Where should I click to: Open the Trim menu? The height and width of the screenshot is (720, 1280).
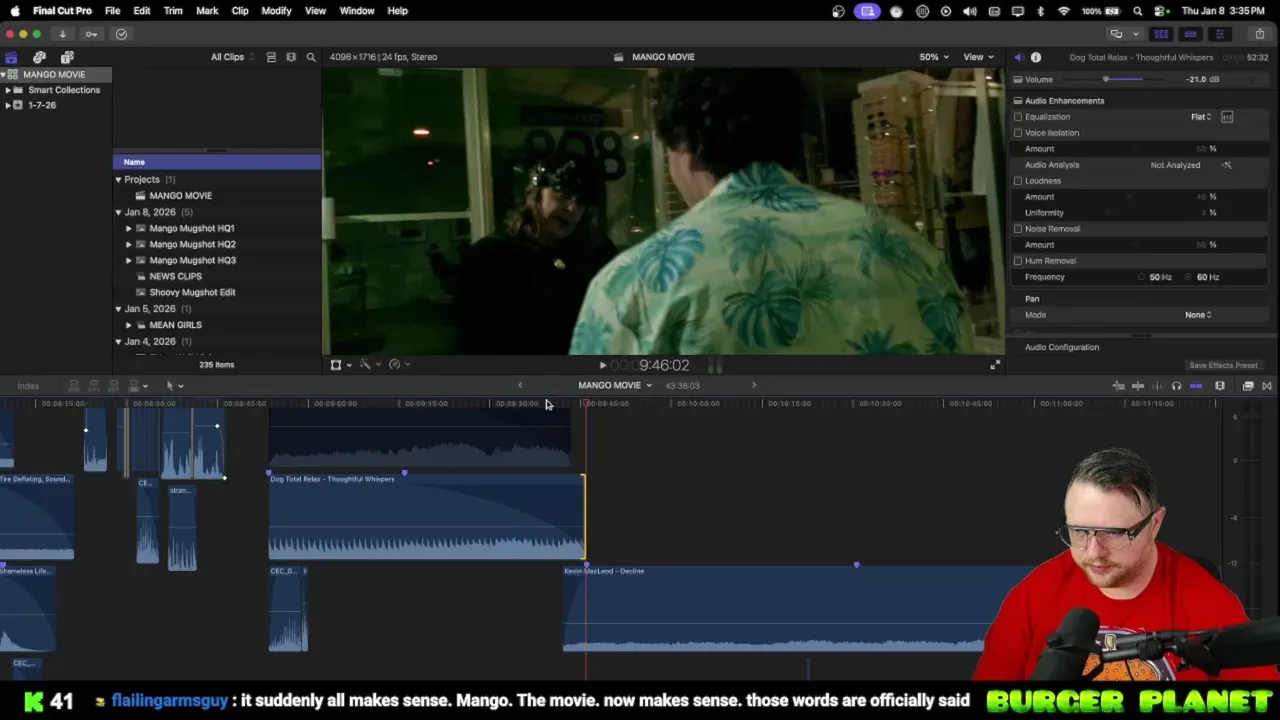click(x=173, y=11)
